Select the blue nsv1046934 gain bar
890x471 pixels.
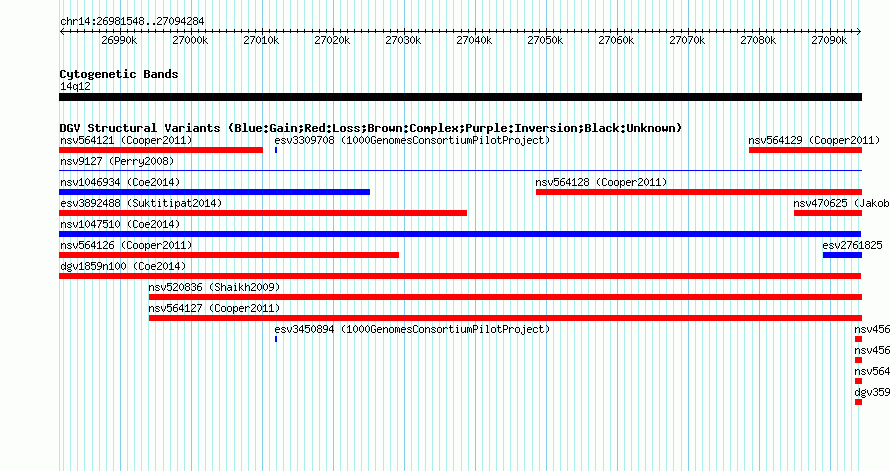tap(215, 192)
